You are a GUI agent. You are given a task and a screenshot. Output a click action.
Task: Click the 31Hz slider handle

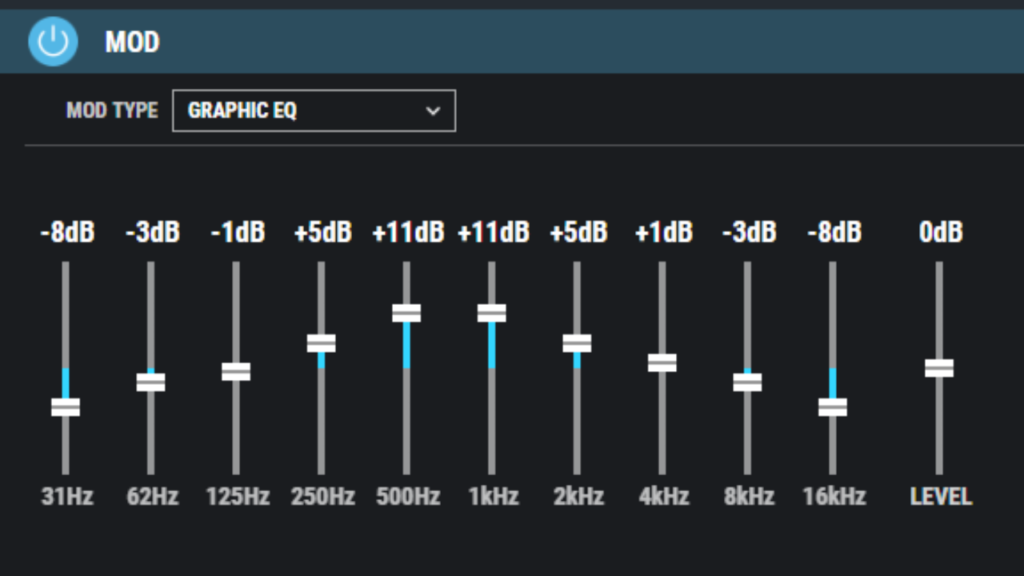(x=65, y=407)
